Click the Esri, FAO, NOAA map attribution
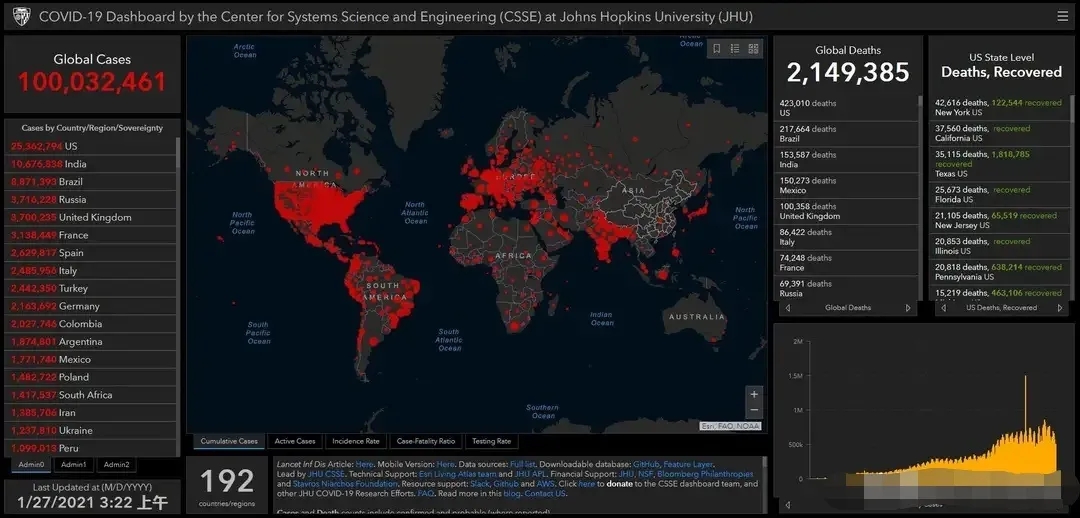Image resolution: width=1080 pixels, height=518 pixels. pyautogui.click(x=731, y=426)
